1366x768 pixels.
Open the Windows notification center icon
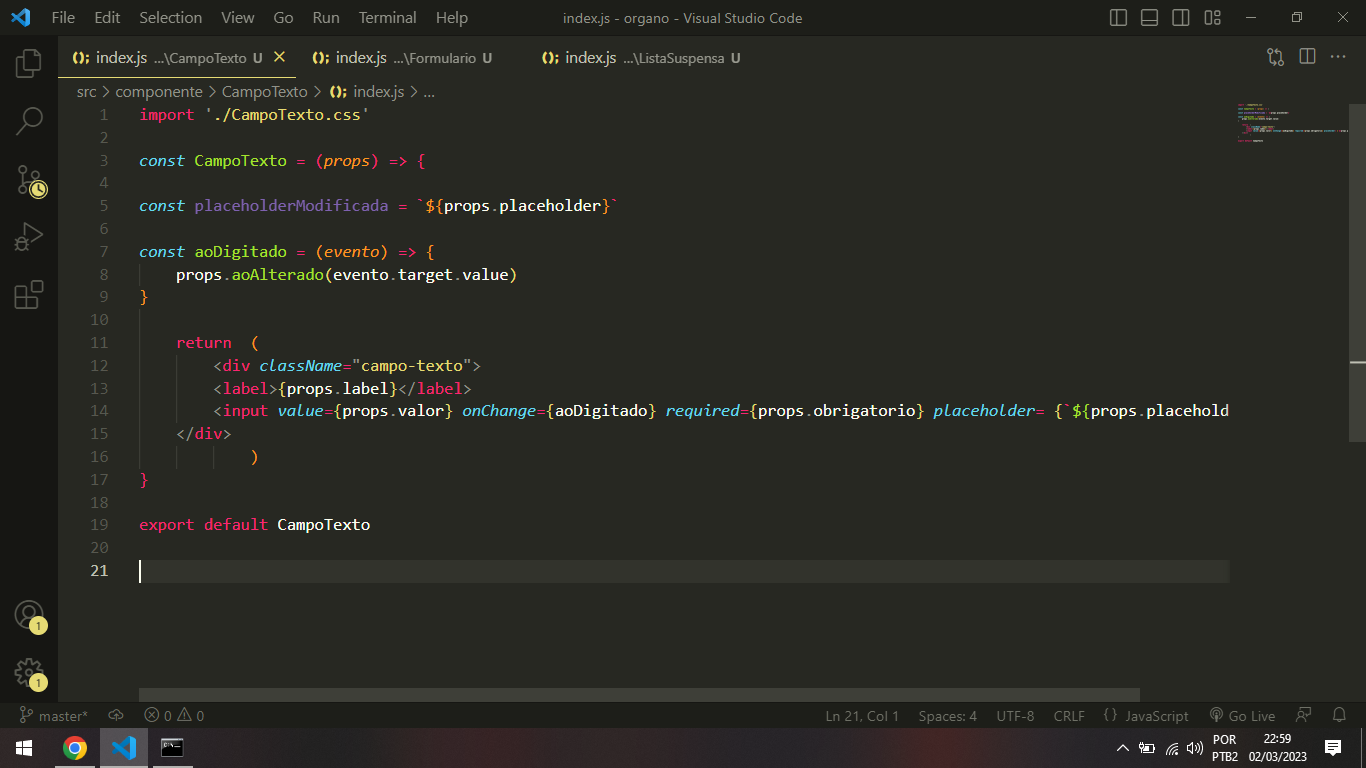pyautogui.click(x=1333, y=748)
